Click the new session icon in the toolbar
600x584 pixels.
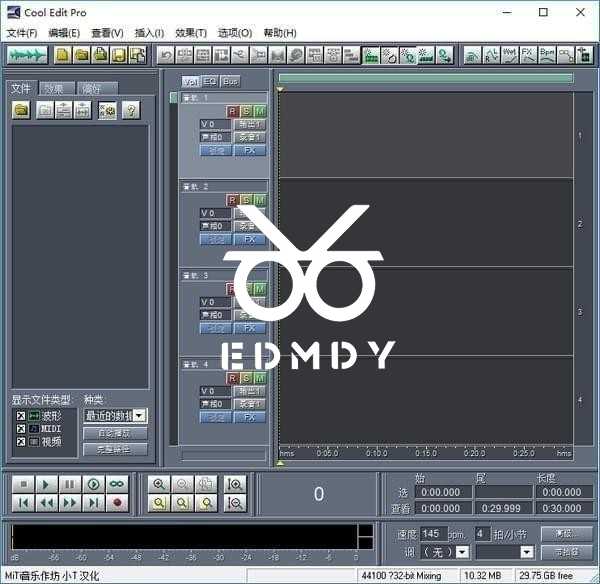[62, 55]
